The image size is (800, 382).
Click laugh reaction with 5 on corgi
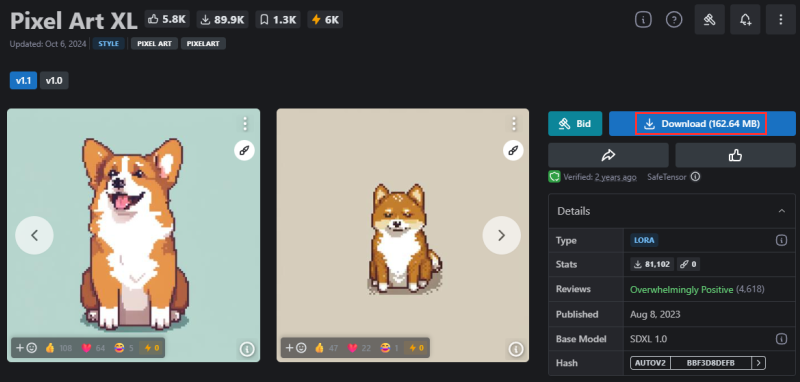[124, 348]
